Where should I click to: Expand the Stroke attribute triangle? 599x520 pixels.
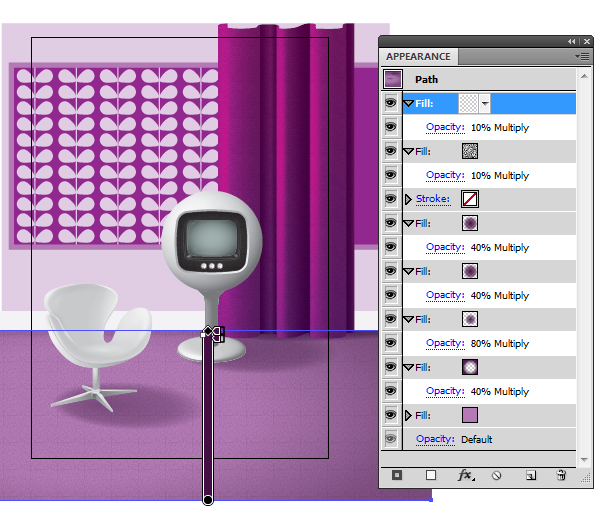coord(408,199)
